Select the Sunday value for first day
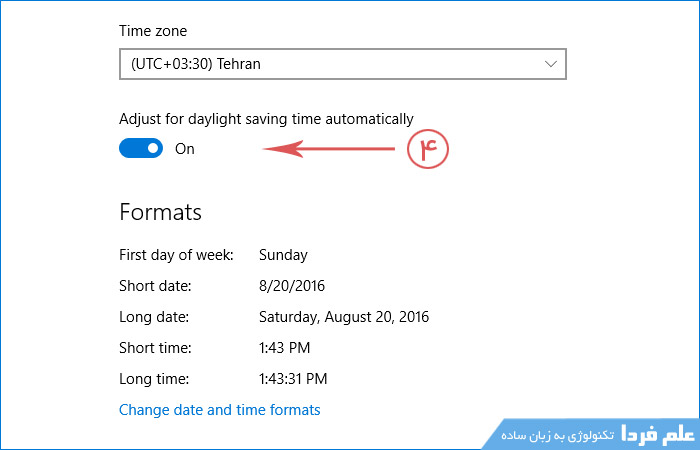700x450 pixels. point(283,255)
